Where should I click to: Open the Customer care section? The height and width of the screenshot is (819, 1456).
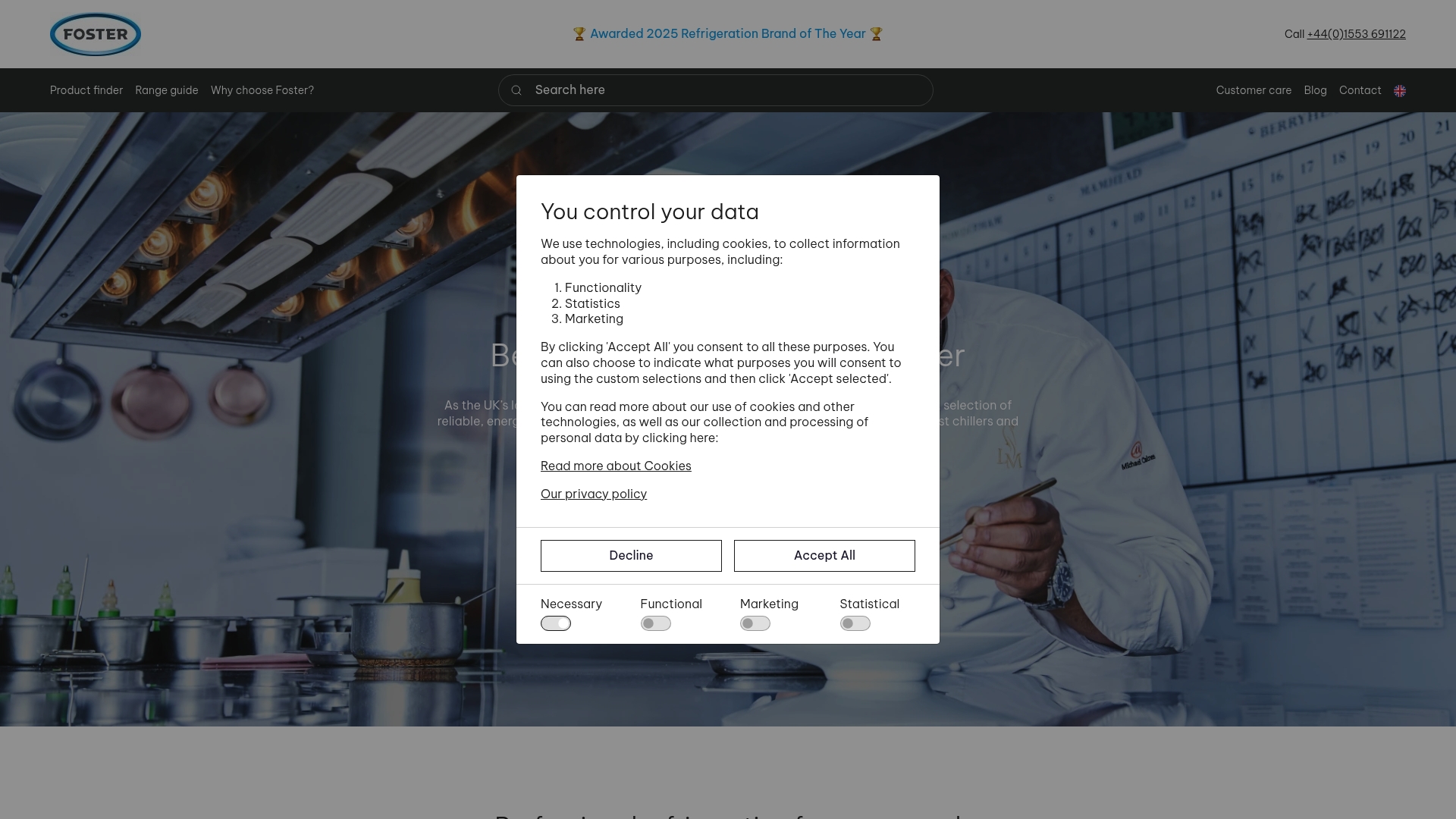pos(1253,89)
